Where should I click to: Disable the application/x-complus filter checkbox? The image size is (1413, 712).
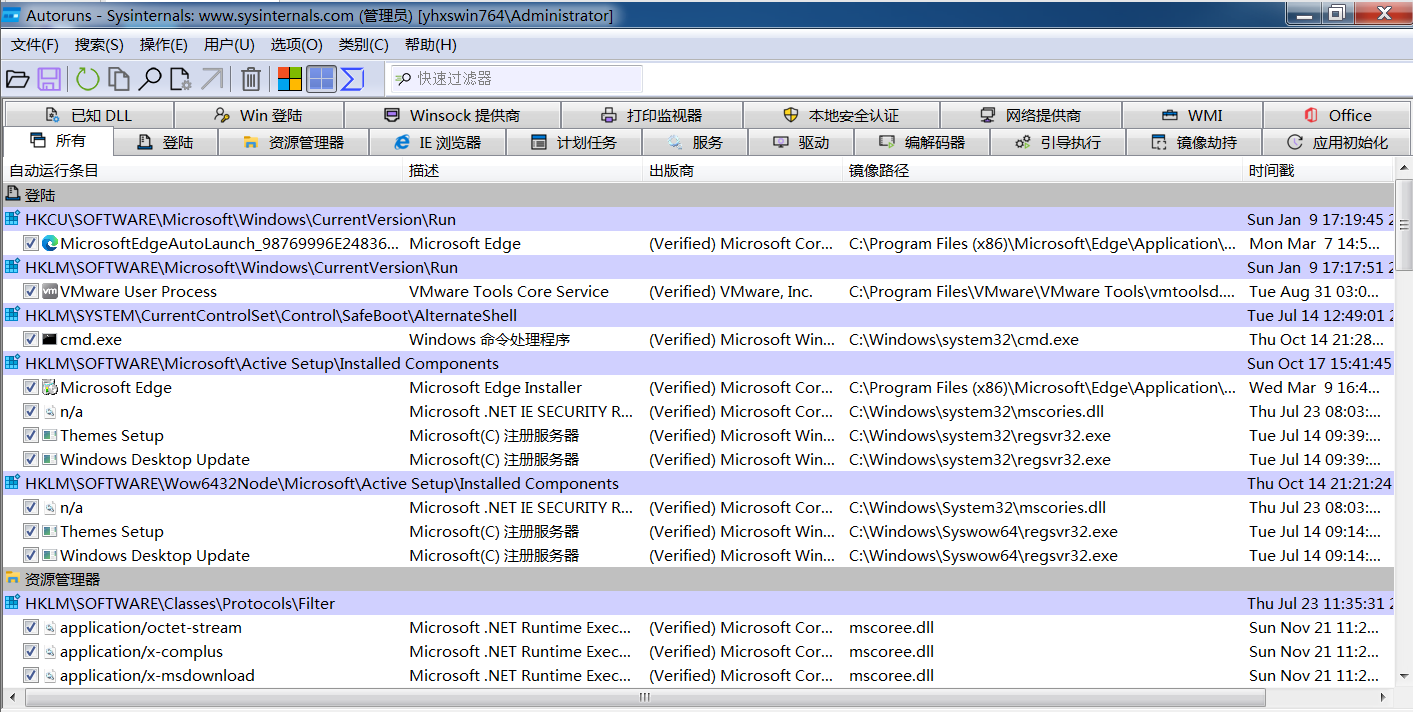click(31, 651)
